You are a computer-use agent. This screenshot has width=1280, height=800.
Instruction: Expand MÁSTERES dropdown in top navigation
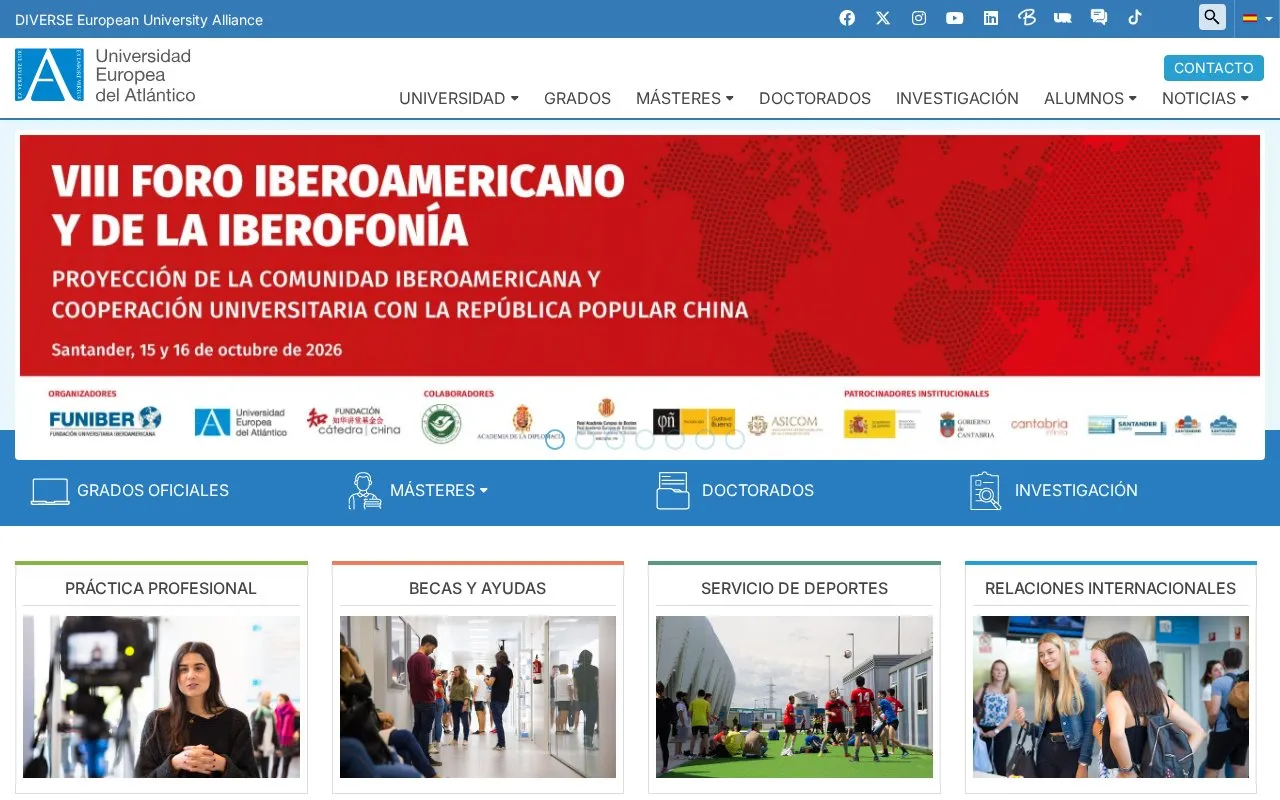pyautogui.click(x=685, y=98)
